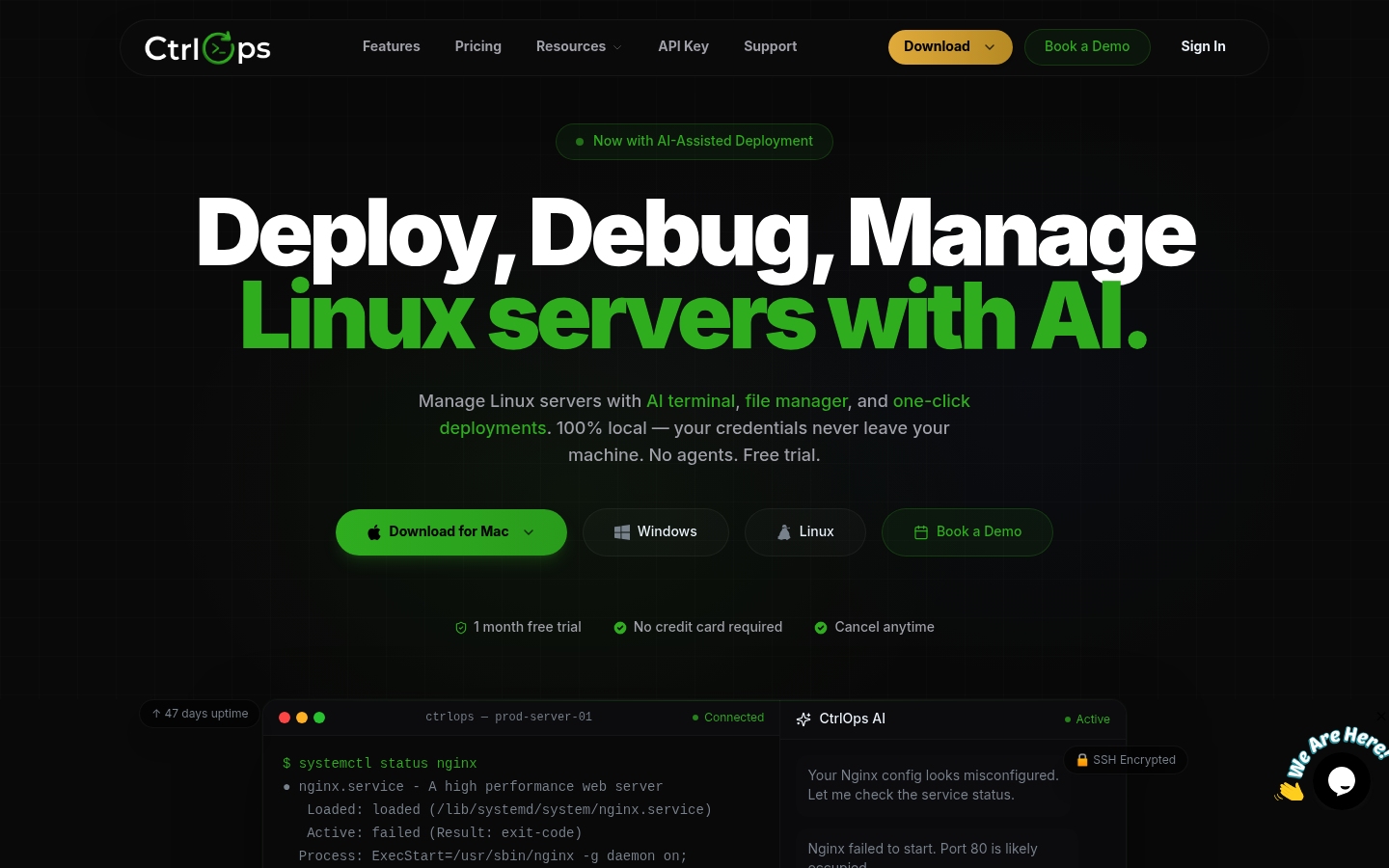Viewport: 1389px width, 868px height.
Task: Click the green terminal window dot
Action: coord(319,718)
